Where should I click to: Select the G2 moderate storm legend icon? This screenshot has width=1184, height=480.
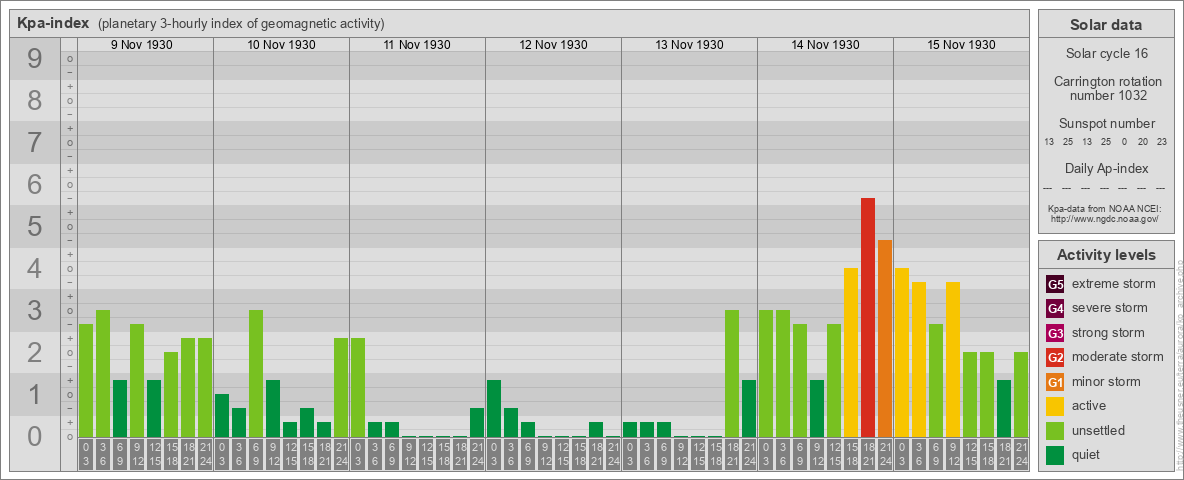pyautogui.click(x=1055, y=357)
